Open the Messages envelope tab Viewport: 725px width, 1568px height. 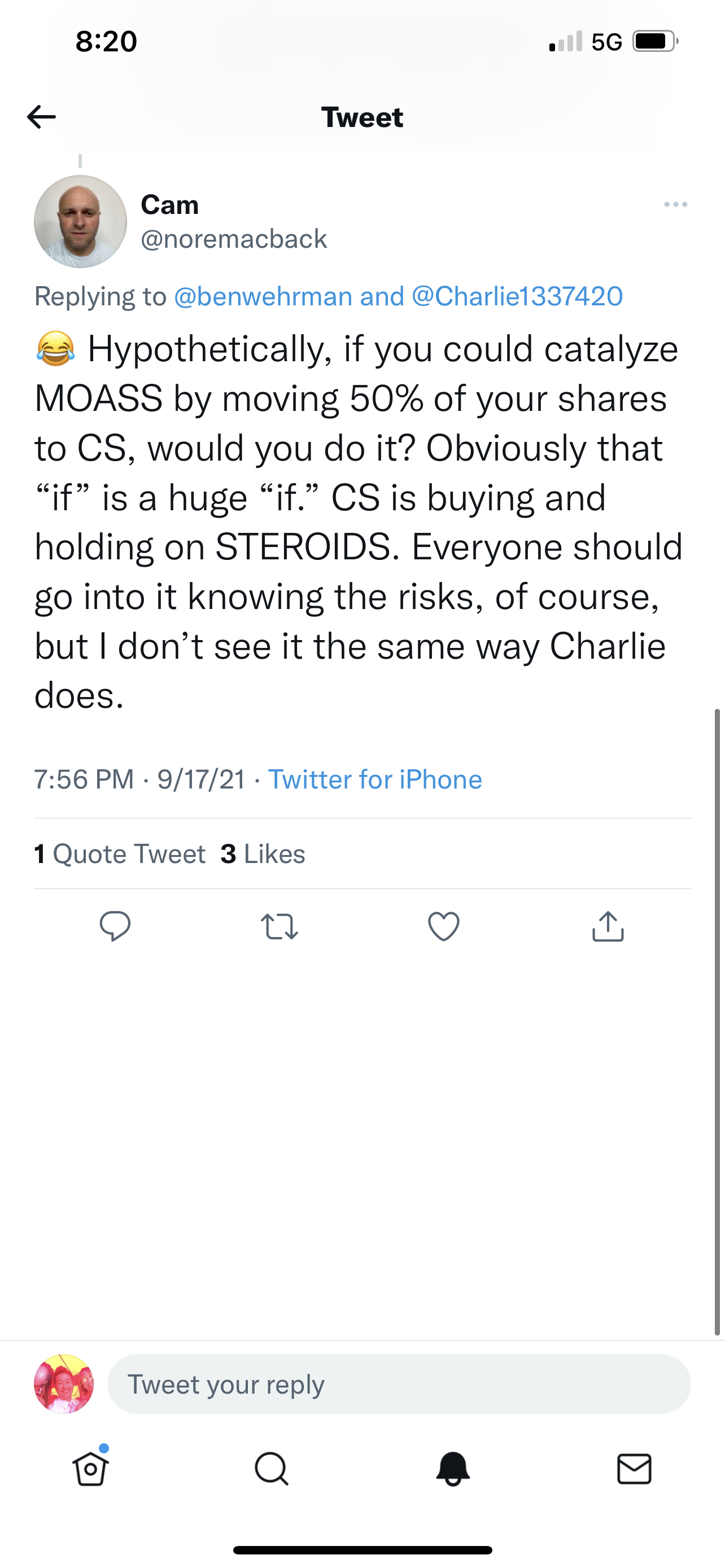(x=634, y=1469)
